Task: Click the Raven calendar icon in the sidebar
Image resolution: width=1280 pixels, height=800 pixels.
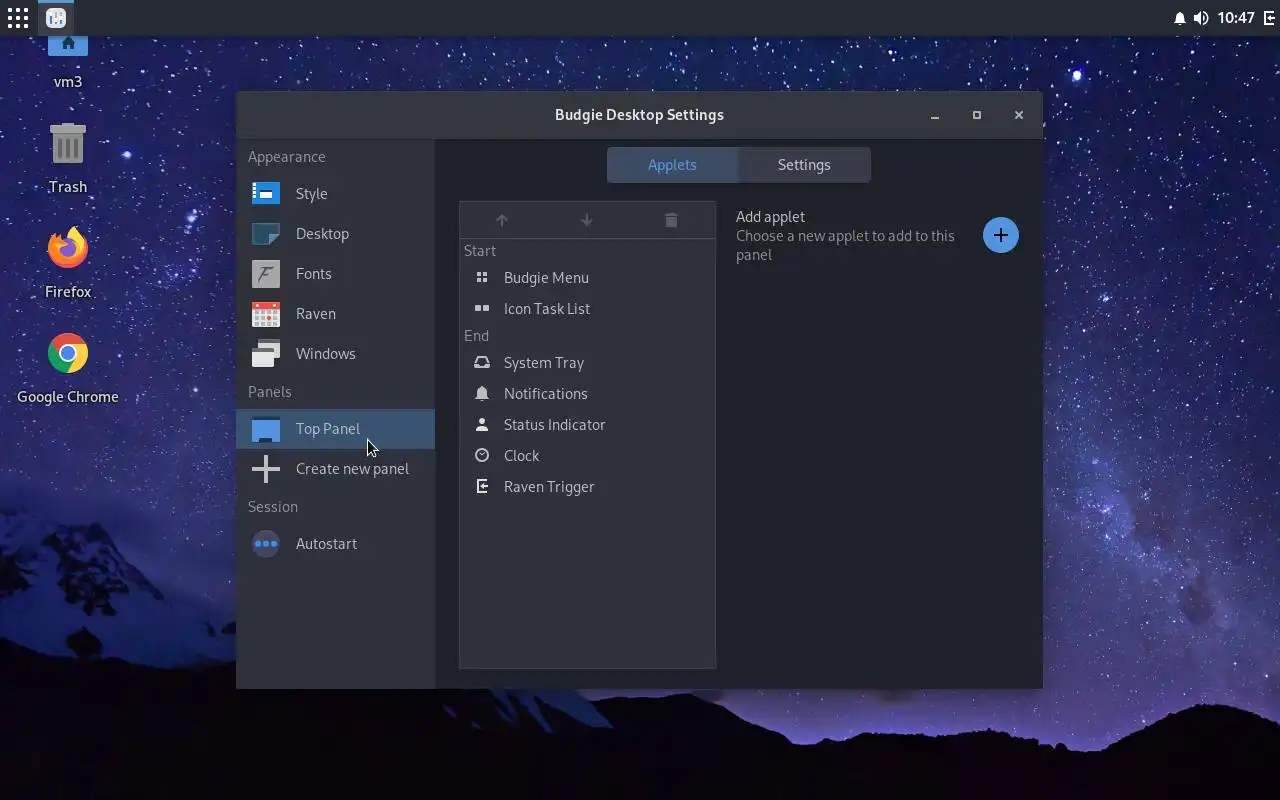Action: tap(266, 313)
